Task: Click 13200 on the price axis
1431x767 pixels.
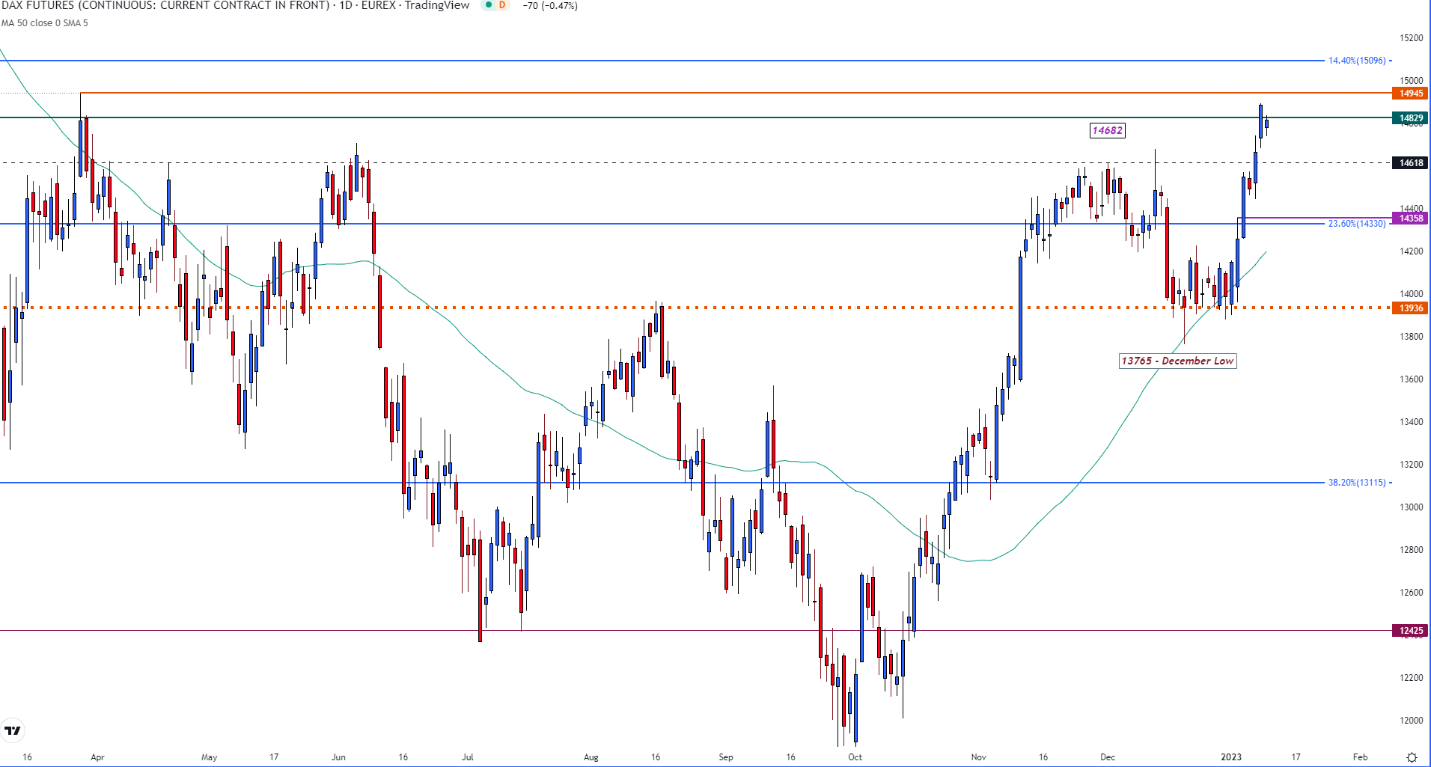Action: tap(1412, 465)
